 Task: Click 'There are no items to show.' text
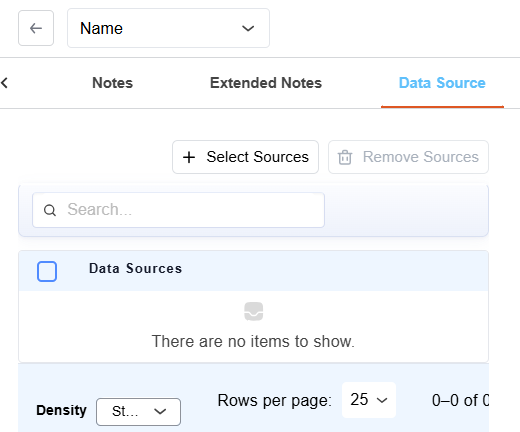tap(253, 341)
